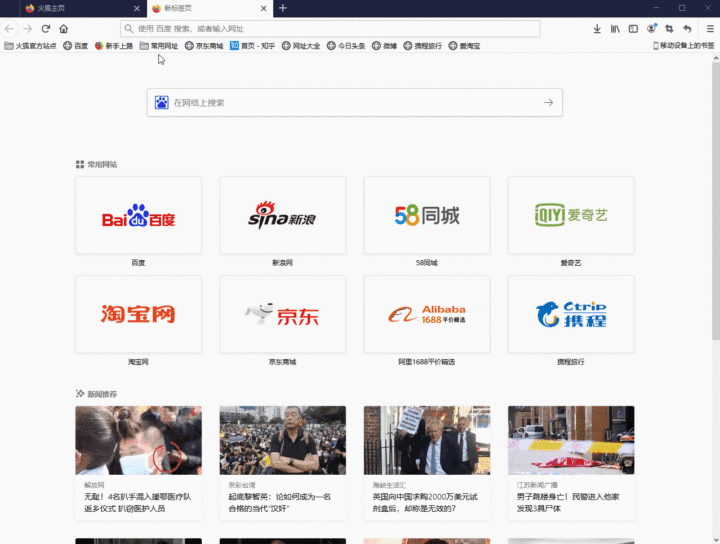Screen dimensions: 720x544
Task: Open the 新手上路 bookmark
Action: coord(114,46)
